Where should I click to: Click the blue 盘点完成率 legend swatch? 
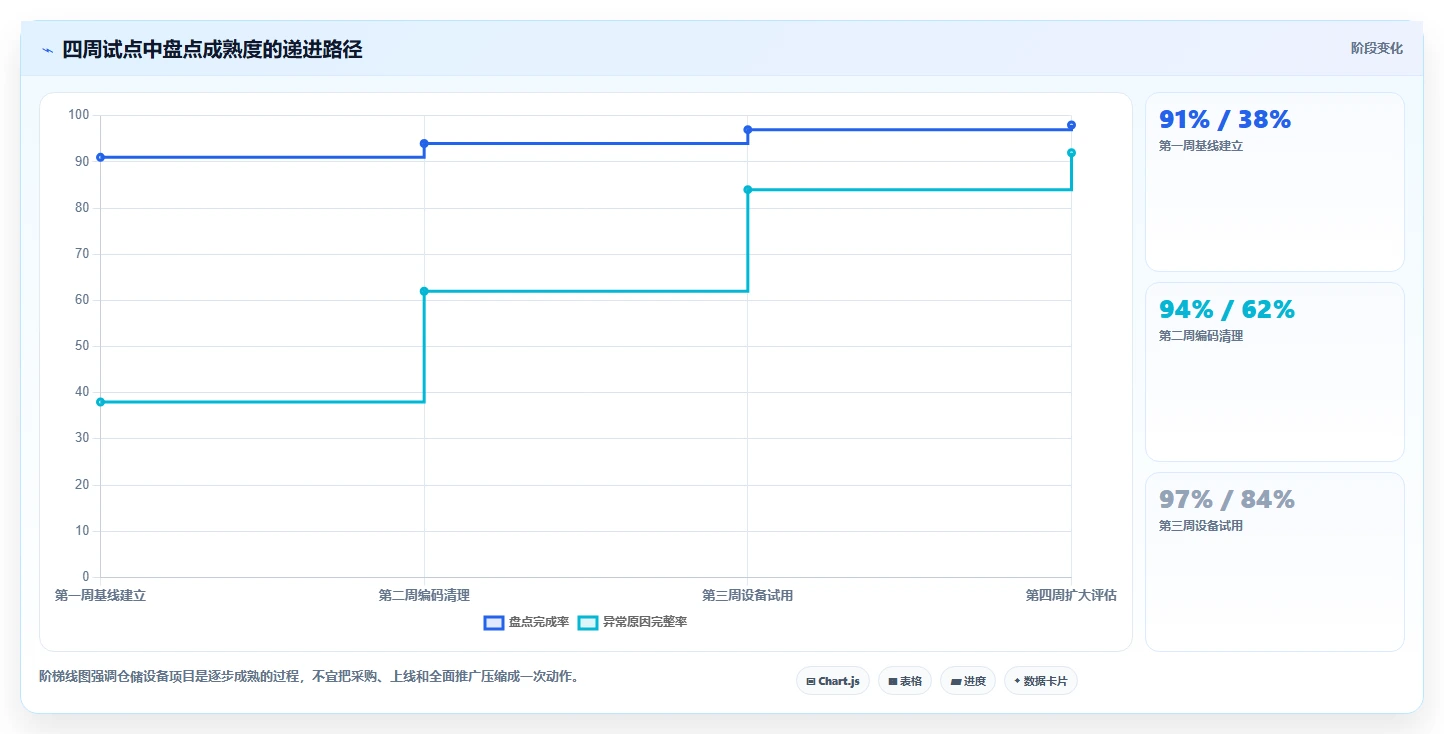pyautogui.click(x=494, y=622)
